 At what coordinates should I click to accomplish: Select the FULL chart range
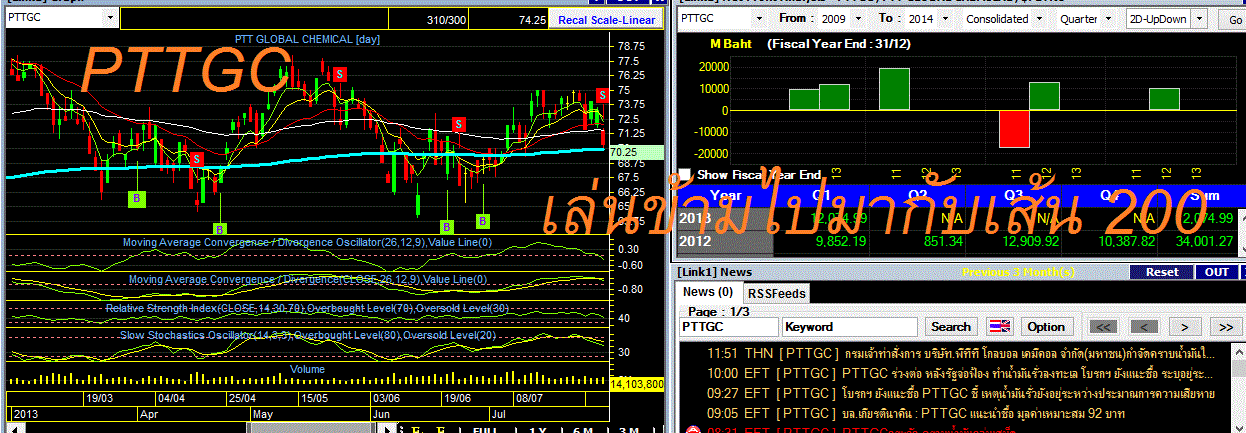484,428
